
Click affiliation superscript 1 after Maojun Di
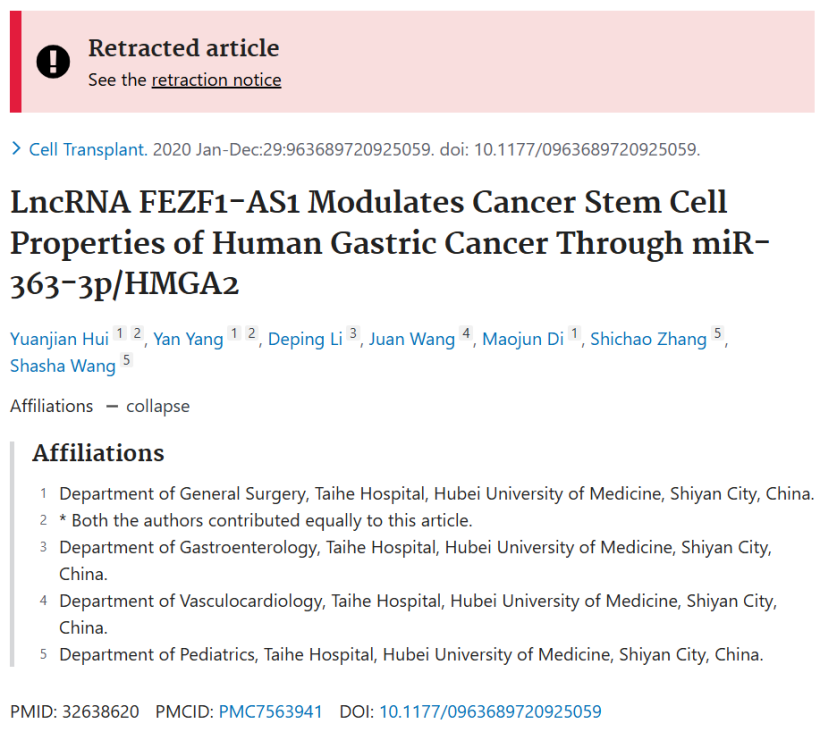coord(574,333)
